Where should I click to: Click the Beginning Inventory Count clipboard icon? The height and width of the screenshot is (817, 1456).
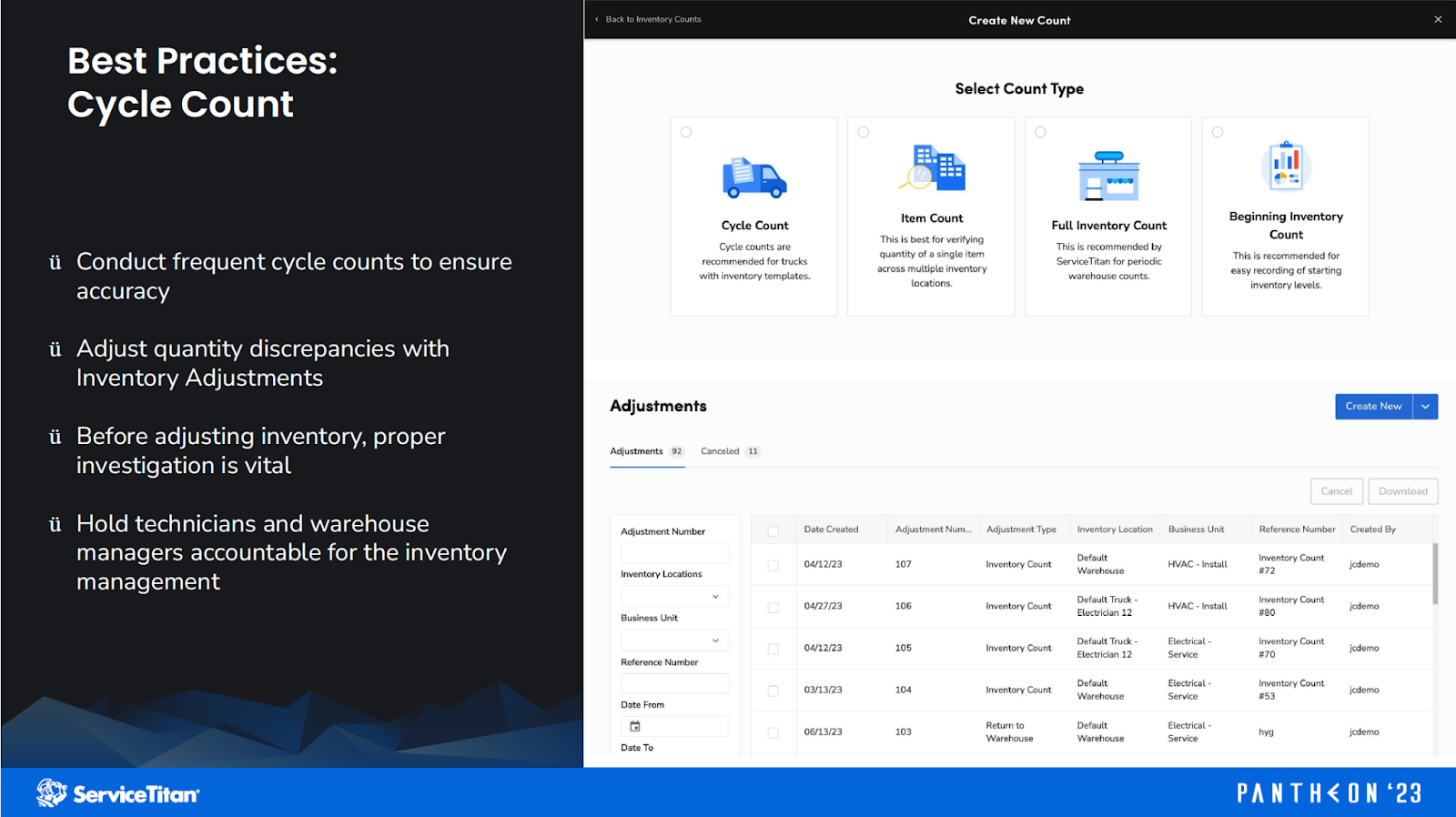point(1286,166)
